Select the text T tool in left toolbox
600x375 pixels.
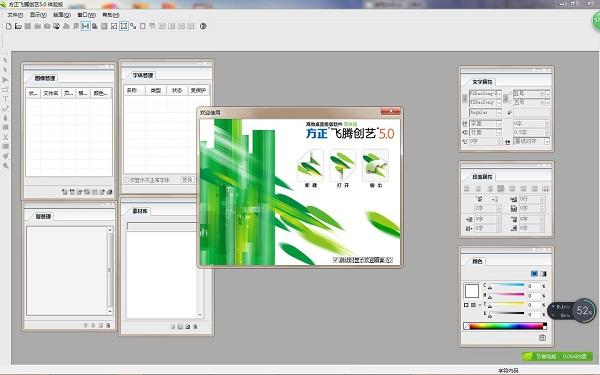coord(5,99)
